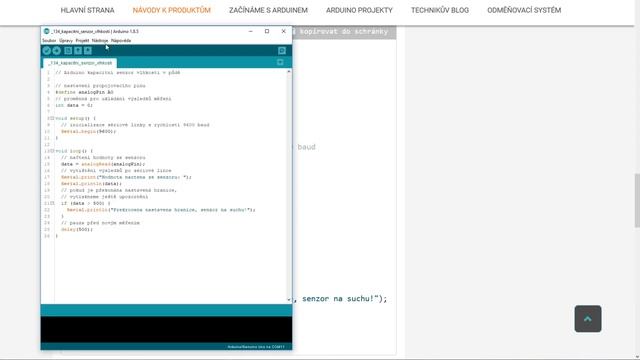Click the editor scrollbar up arrow

(289, 72)
